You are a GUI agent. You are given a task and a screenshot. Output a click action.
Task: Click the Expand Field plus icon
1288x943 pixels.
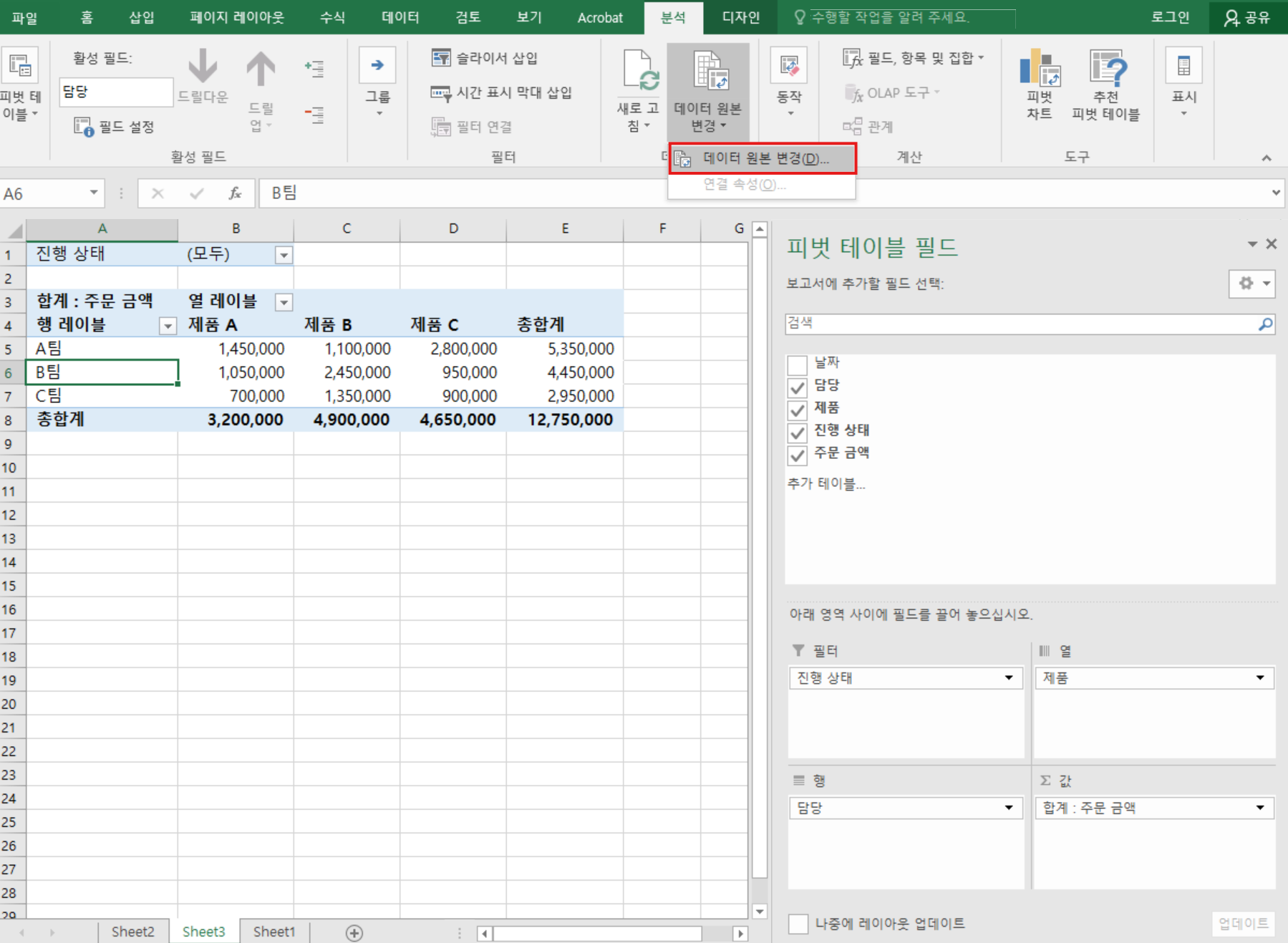click(314, 68)
